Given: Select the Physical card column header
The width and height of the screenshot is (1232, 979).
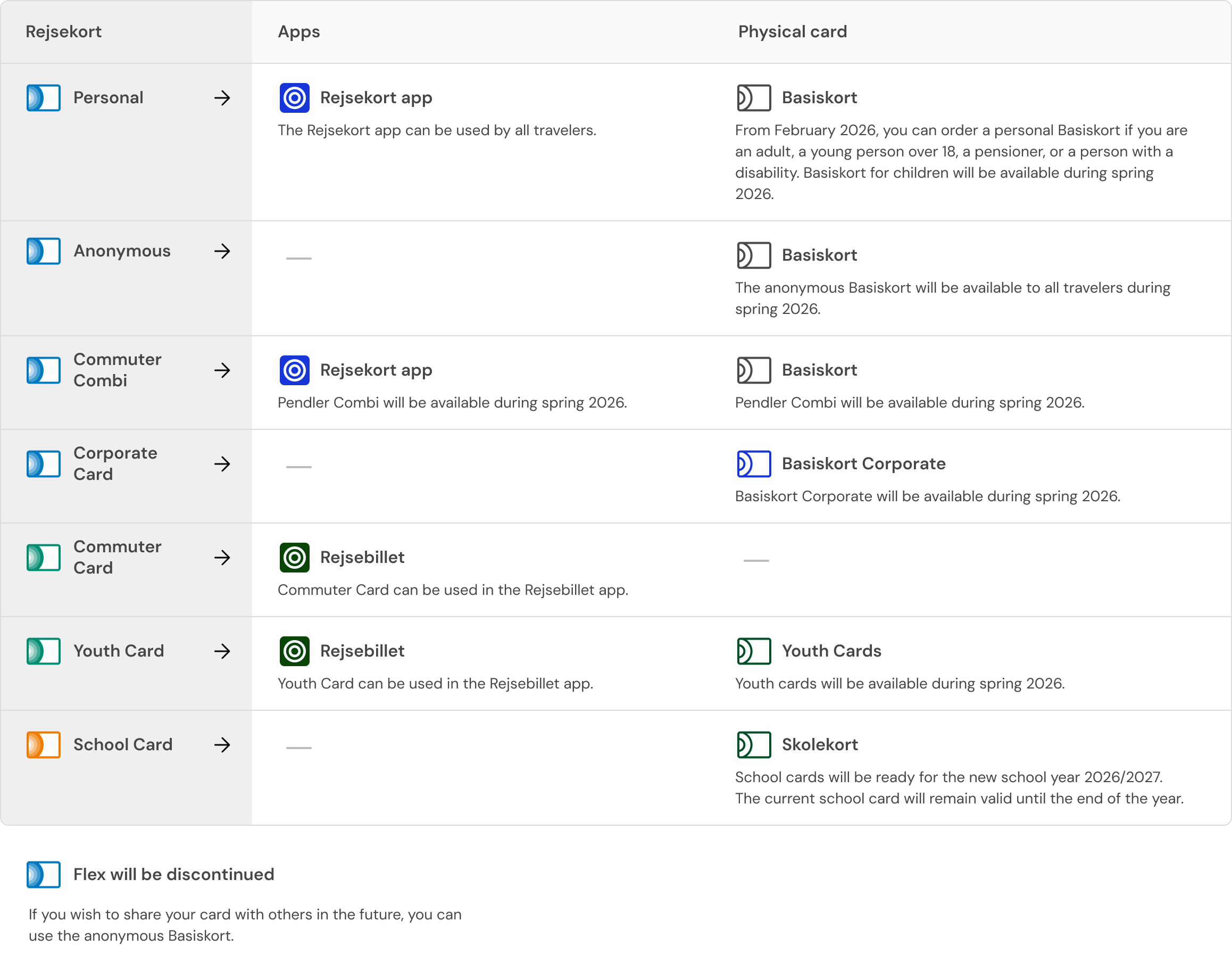Looking at the screenshot, I should 792,31.
